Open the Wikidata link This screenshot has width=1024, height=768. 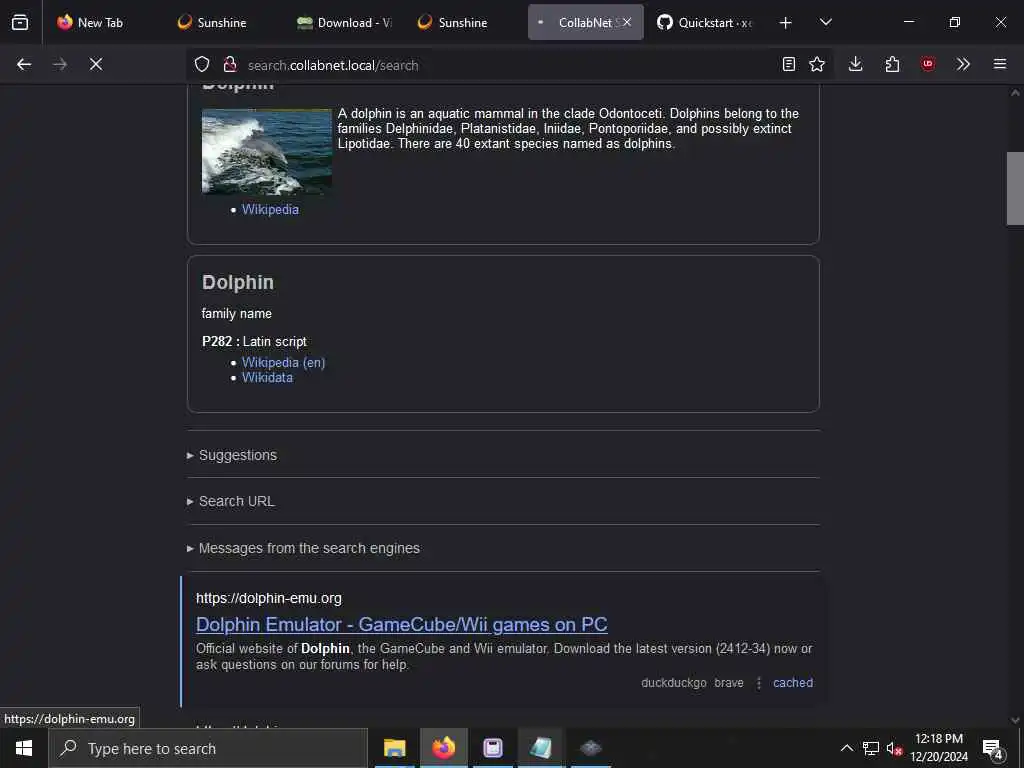tap(267, 377)
